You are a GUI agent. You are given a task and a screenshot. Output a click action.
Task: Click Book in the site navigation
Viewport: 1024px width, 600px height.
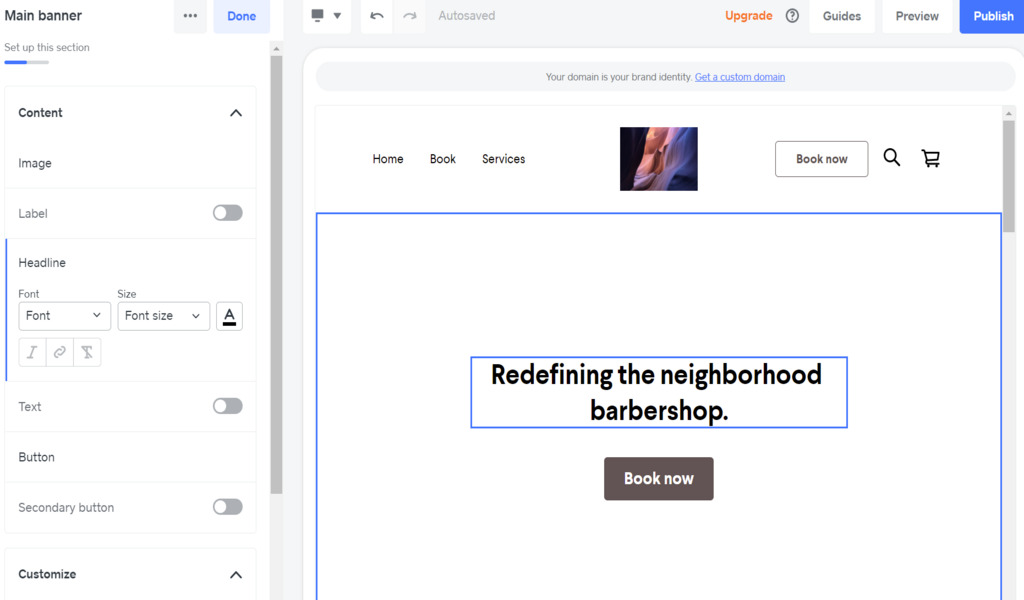(443, 159)
